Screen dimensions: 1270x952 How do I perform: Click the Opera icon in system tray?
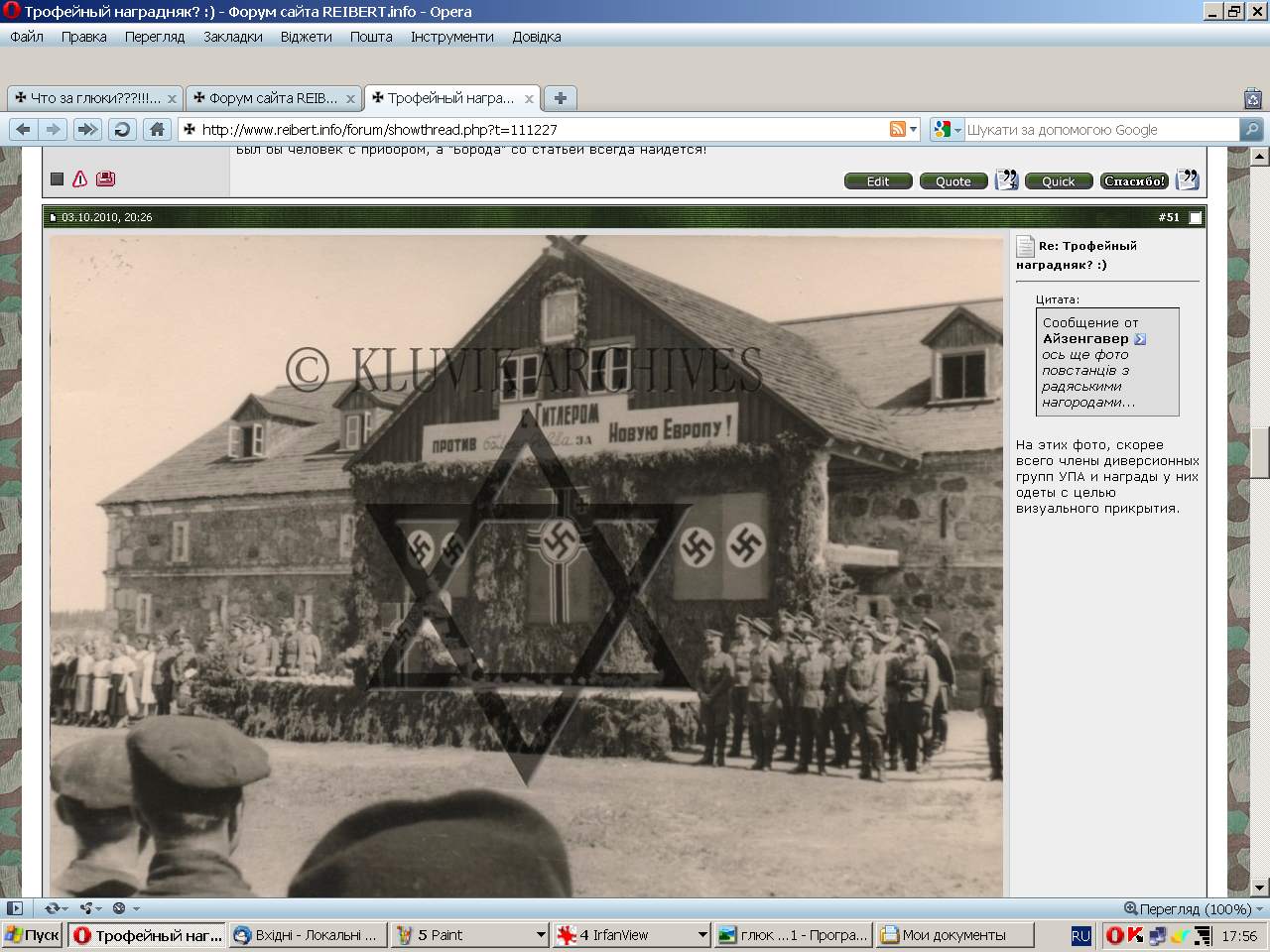point(1114,935)
